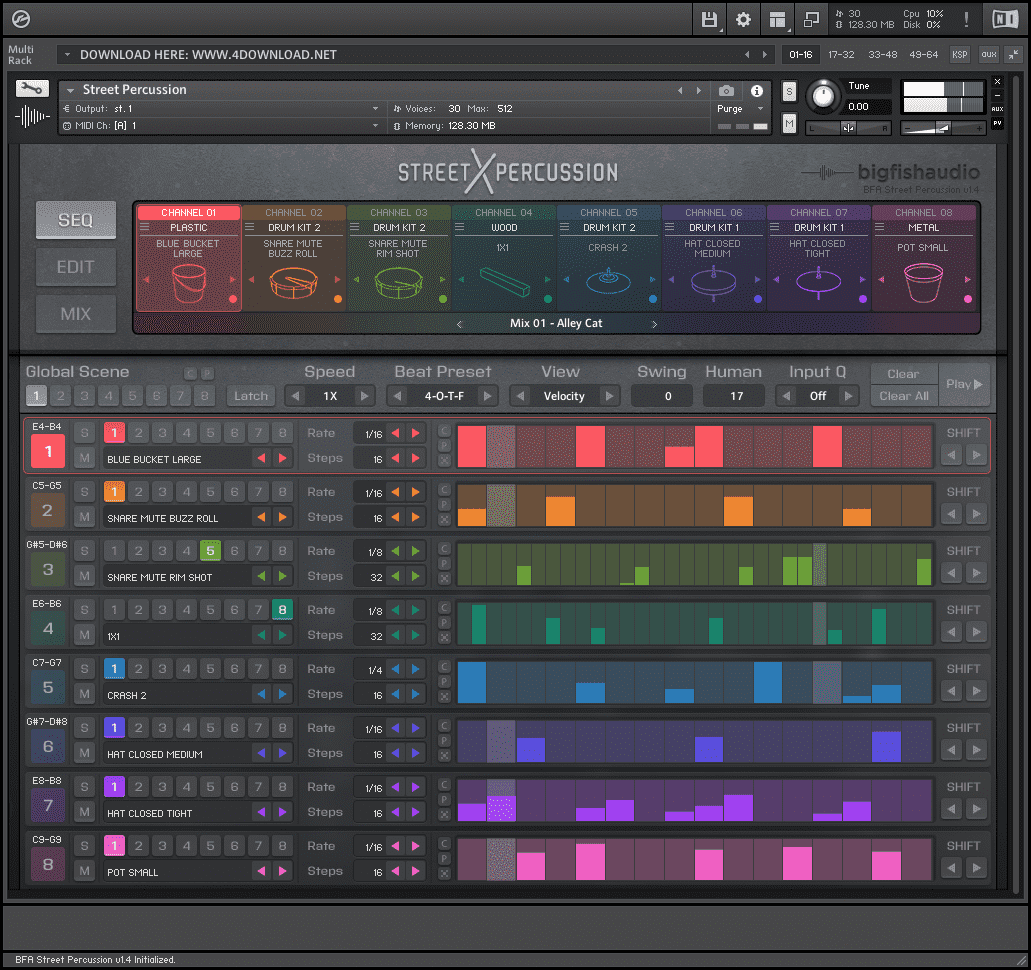Open the MIDI Ch dropdown

point(375,126)
